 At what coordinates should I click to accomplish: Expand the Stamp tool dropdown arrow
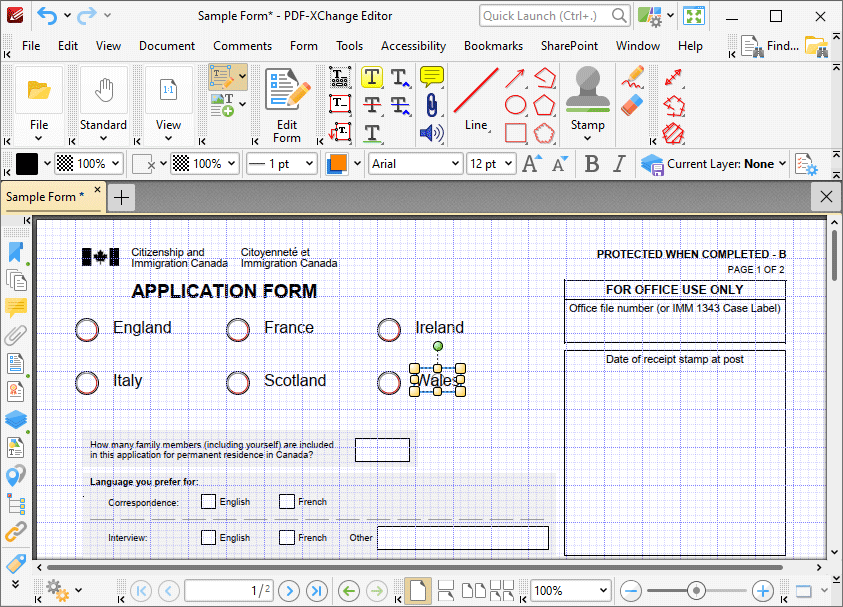tap(587, 138)
